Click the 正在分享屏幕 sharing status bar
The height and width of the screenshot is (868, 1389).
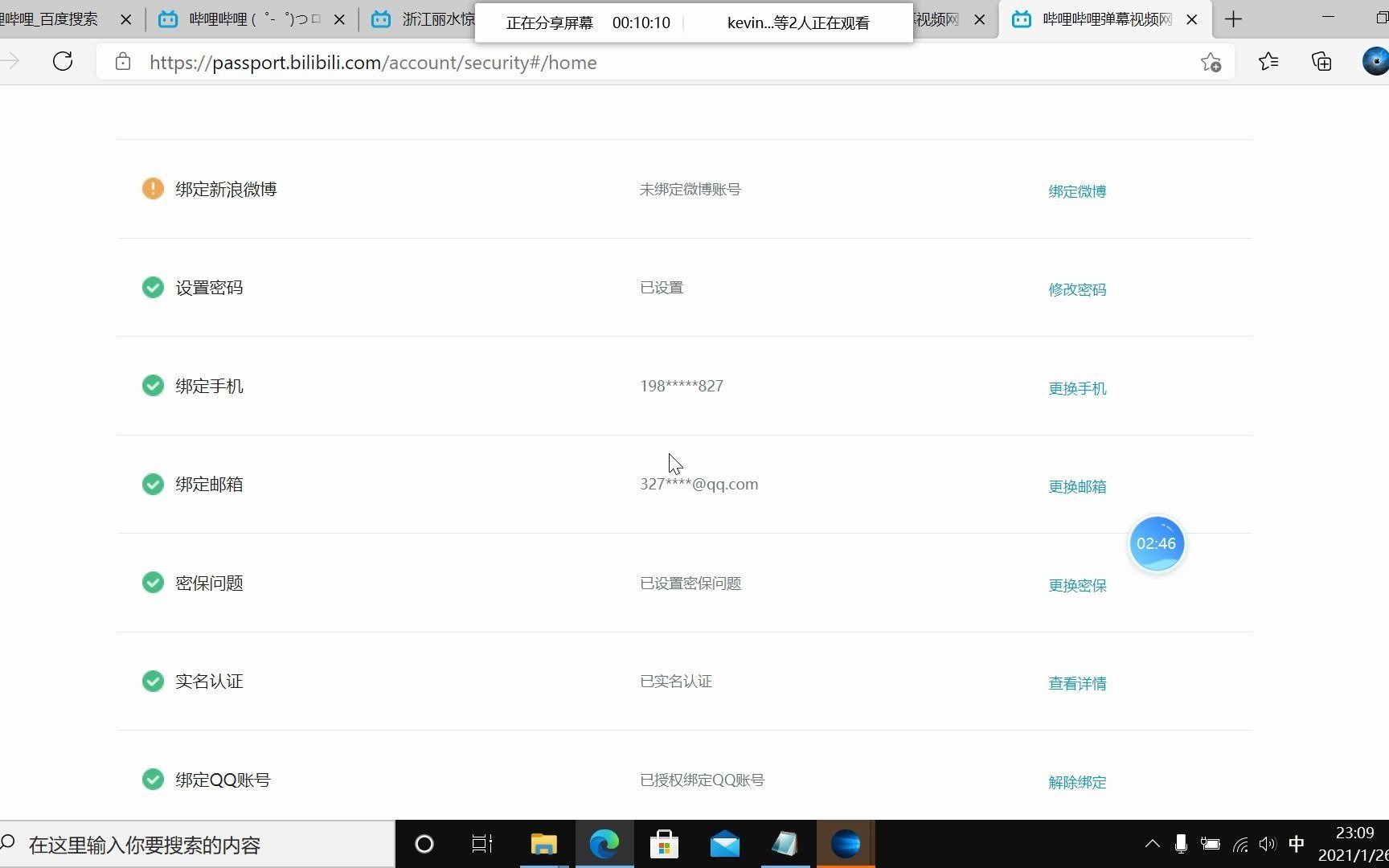click(694, 23)
